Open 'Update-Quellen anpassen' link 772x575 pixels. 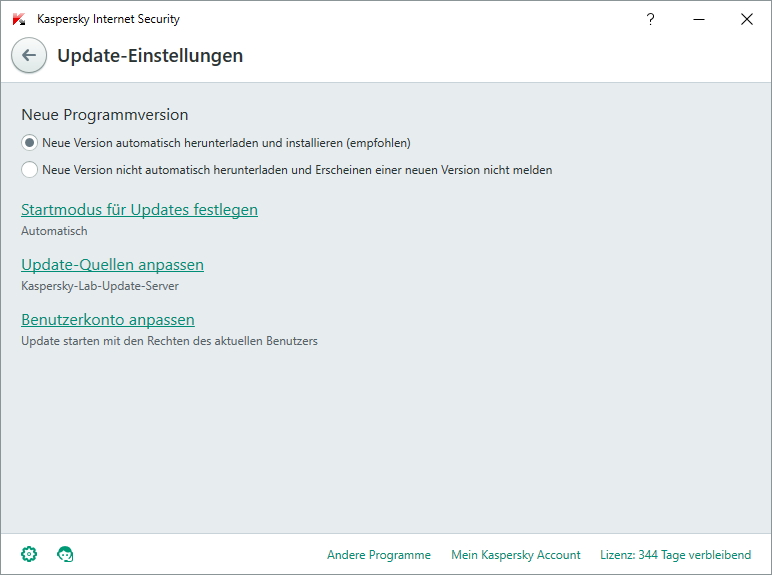click(112, 265)
